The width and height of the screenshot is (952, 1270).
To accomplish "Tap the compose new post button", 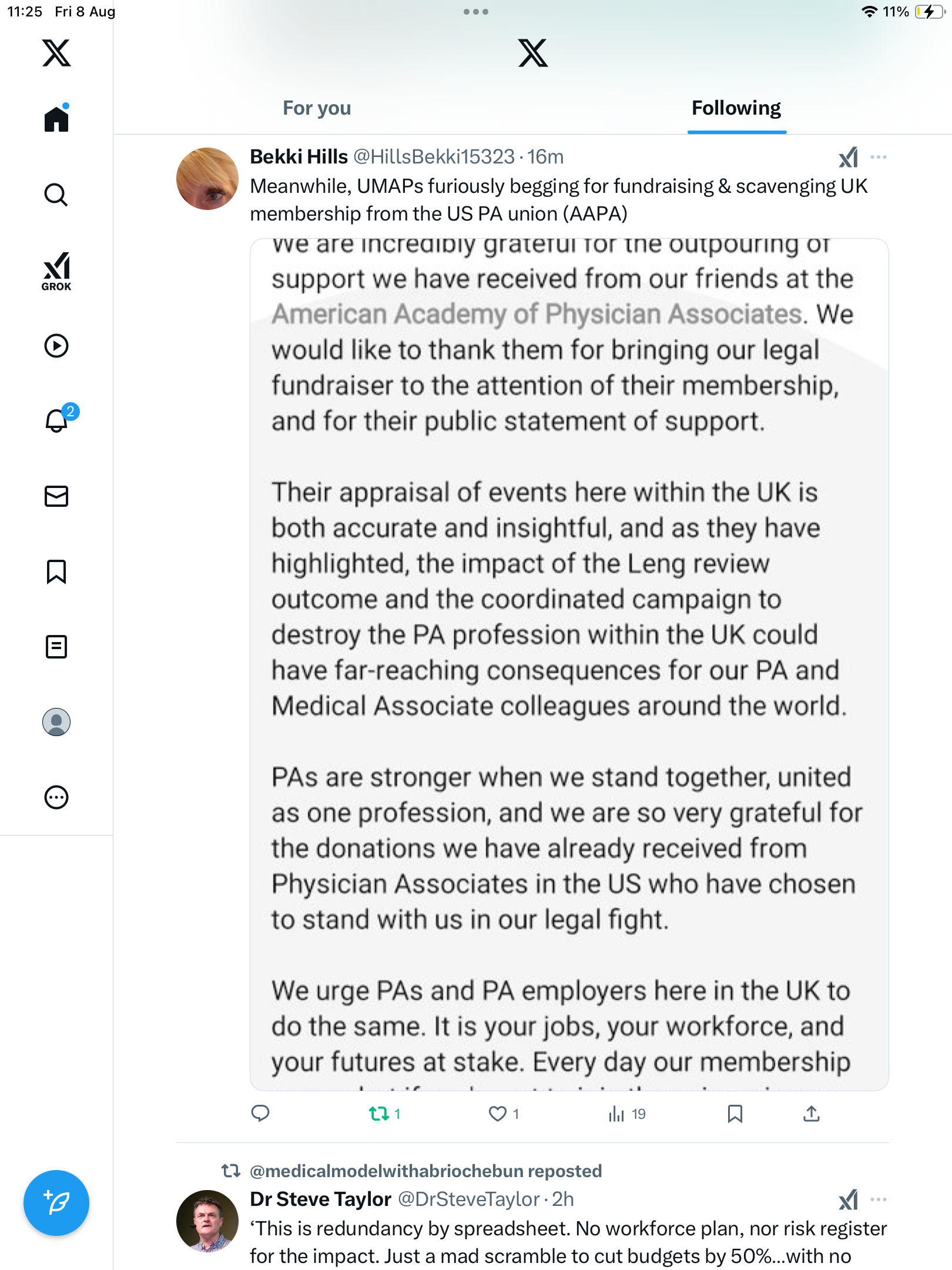I will 56,1203.
